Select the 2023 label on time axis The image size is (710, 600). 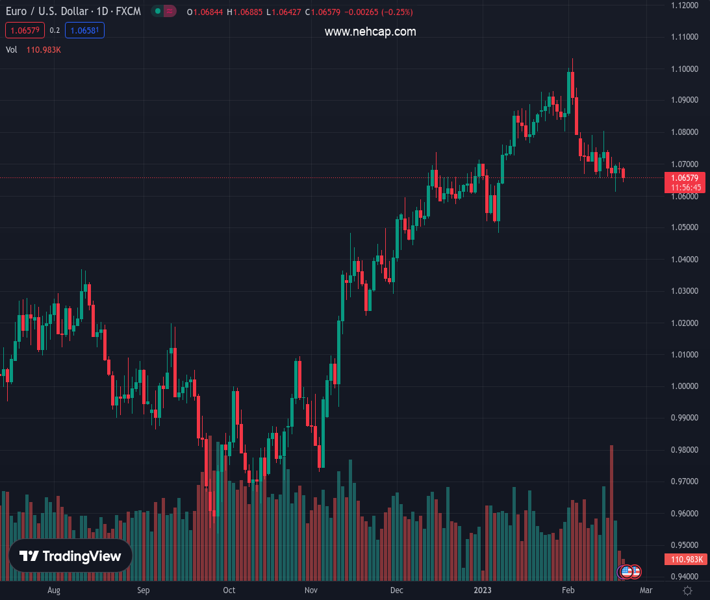pos(482,590)
